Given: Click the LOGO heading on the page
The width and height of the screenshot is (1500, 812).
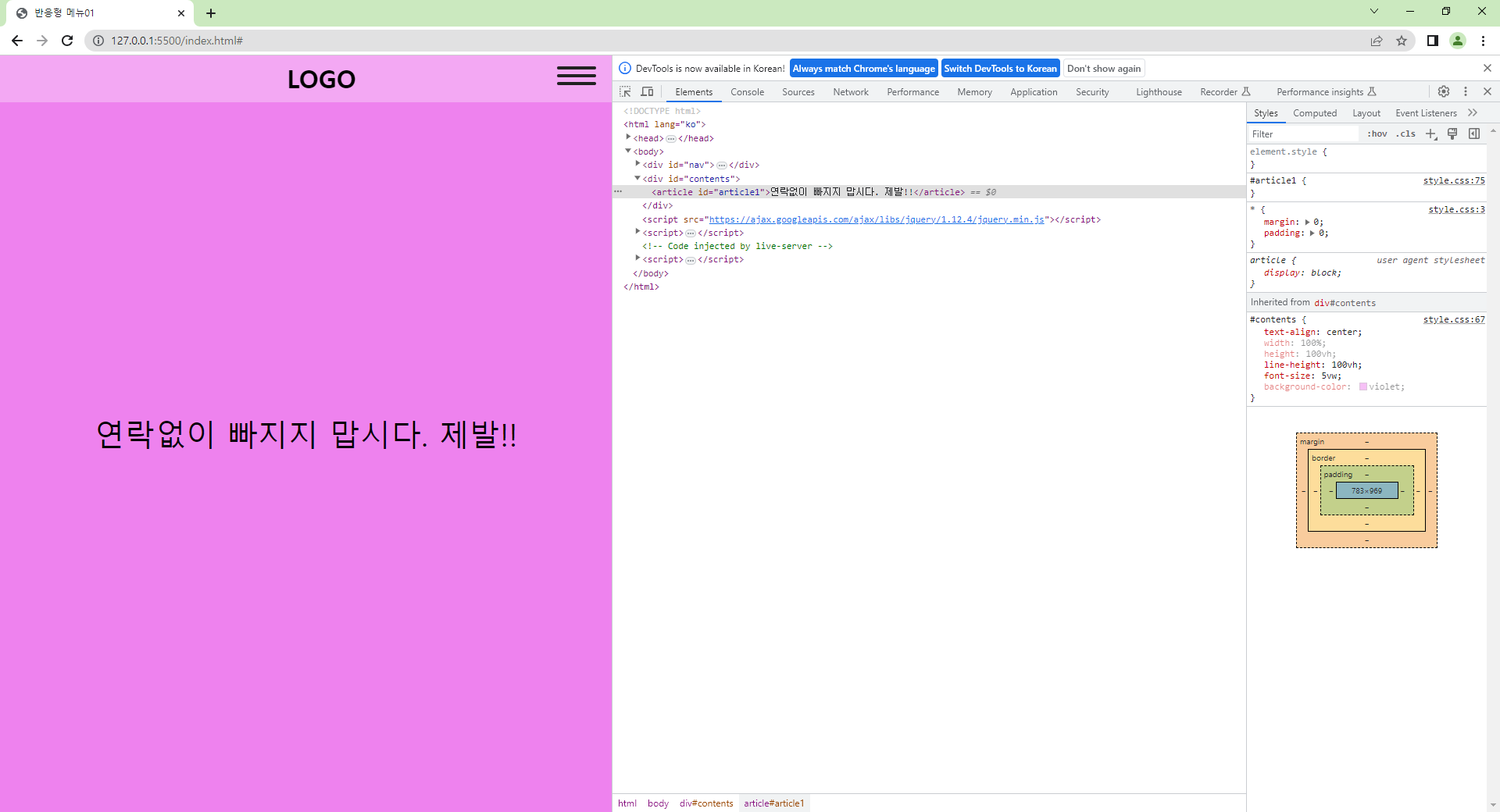Looking at the screenshot, I should (x=321, y=79).
